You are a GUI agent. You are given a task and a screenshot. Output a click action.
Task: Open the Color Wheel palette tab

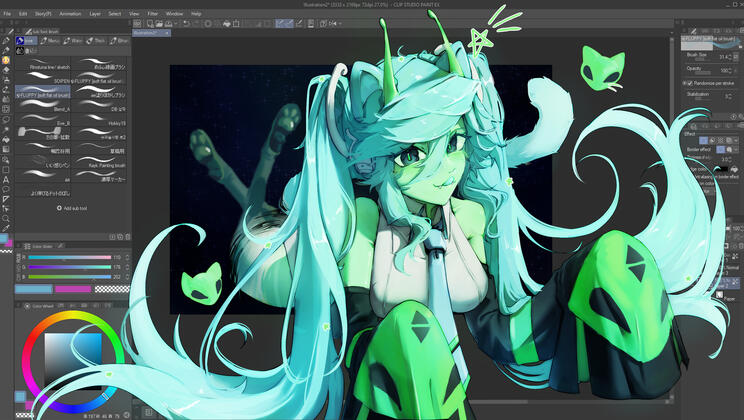pyautogui.click(x=39, y=306)
